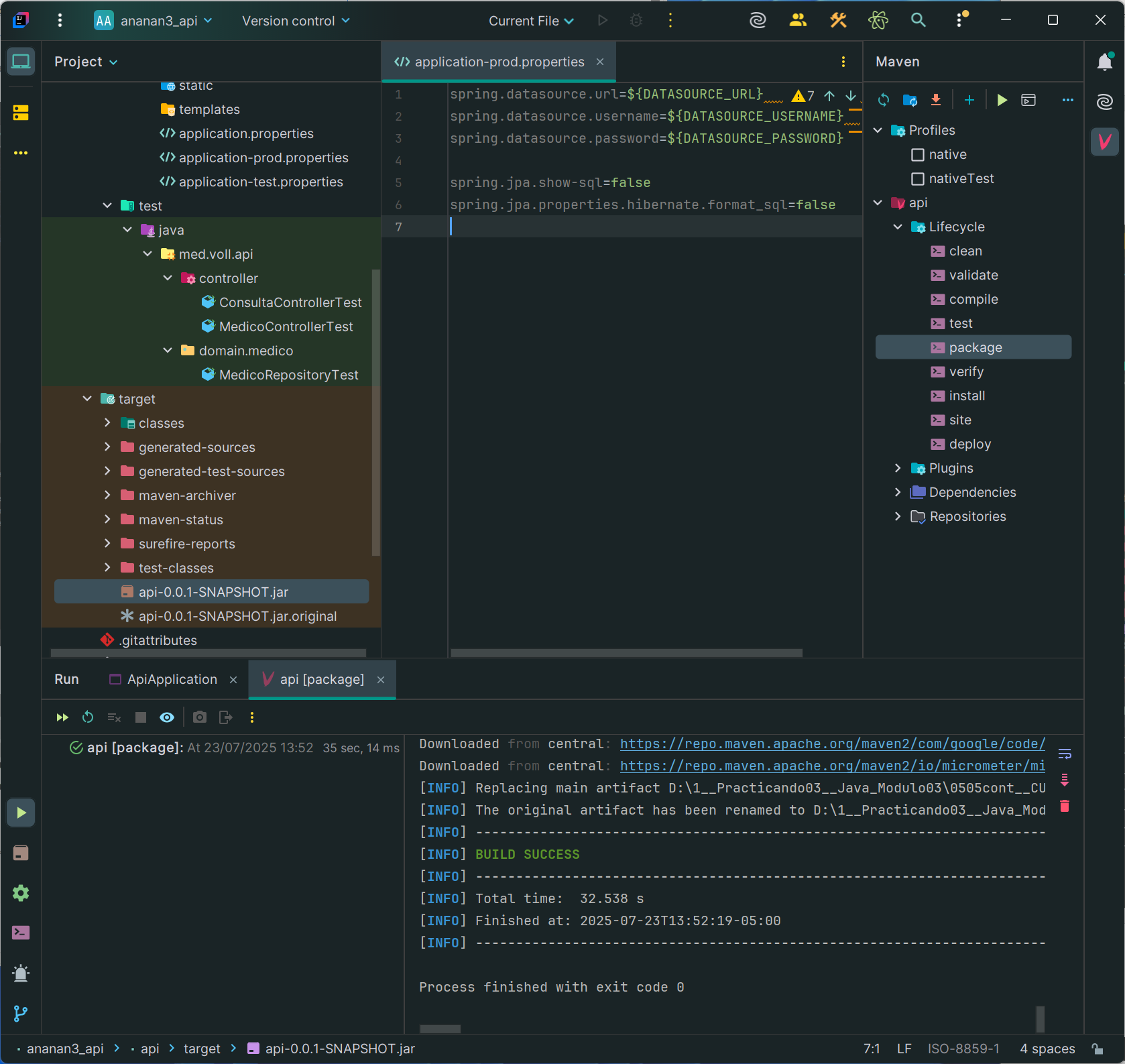1125x1064 pixels.
Task: Click Scroll to End icon in console gutter
Action: coord(1065,780)
